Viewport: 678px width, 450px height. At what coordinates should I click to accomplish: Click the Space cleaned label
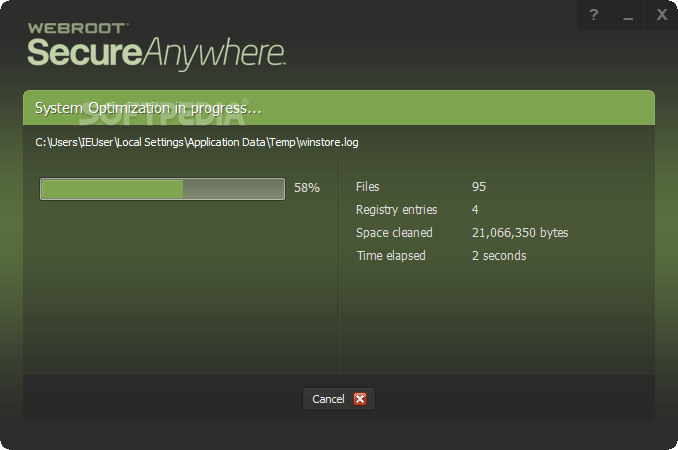(394, 233)
